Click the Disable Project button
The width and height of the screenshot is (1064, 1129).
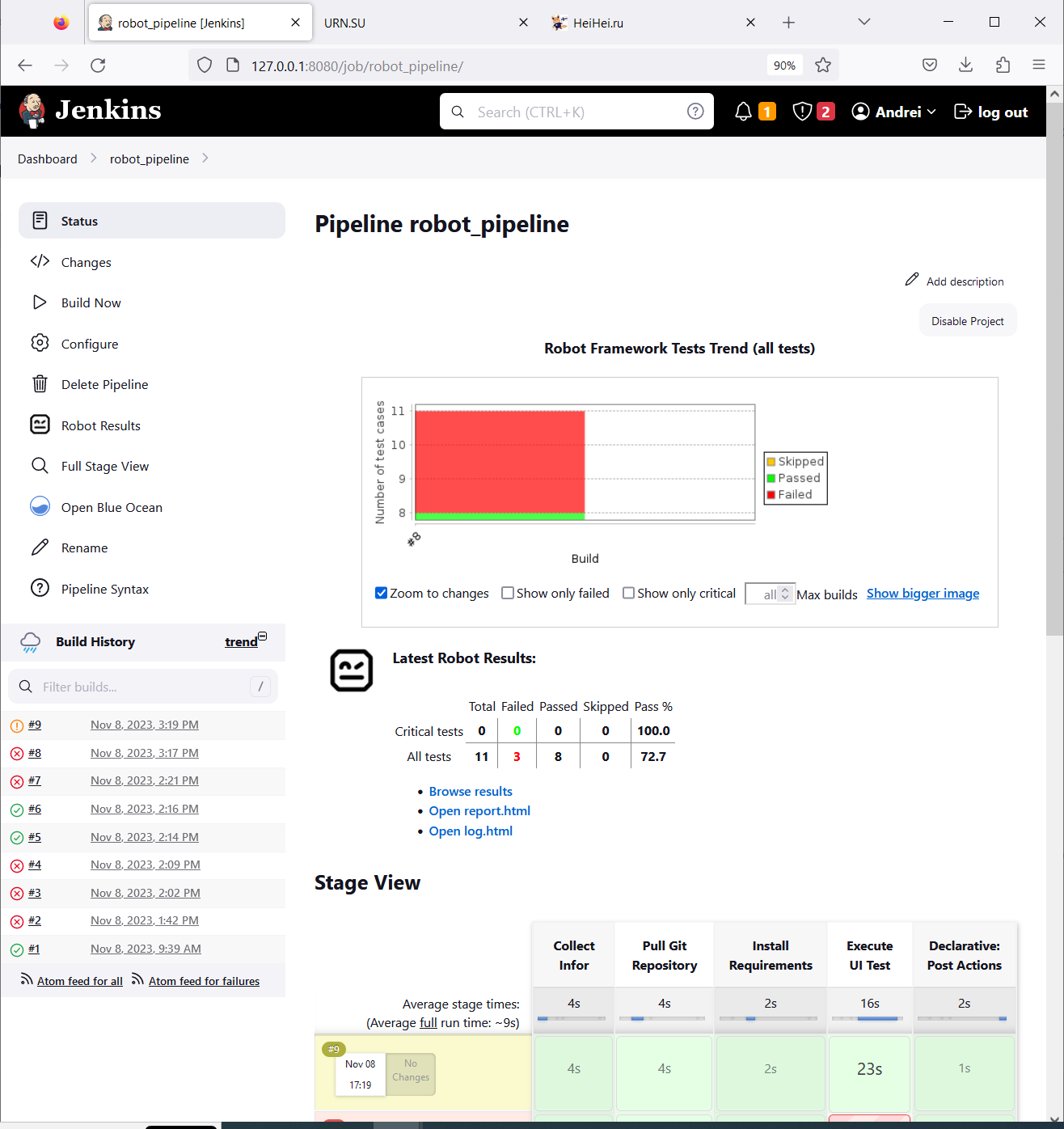pyautogui.click(x=968, y=321)
